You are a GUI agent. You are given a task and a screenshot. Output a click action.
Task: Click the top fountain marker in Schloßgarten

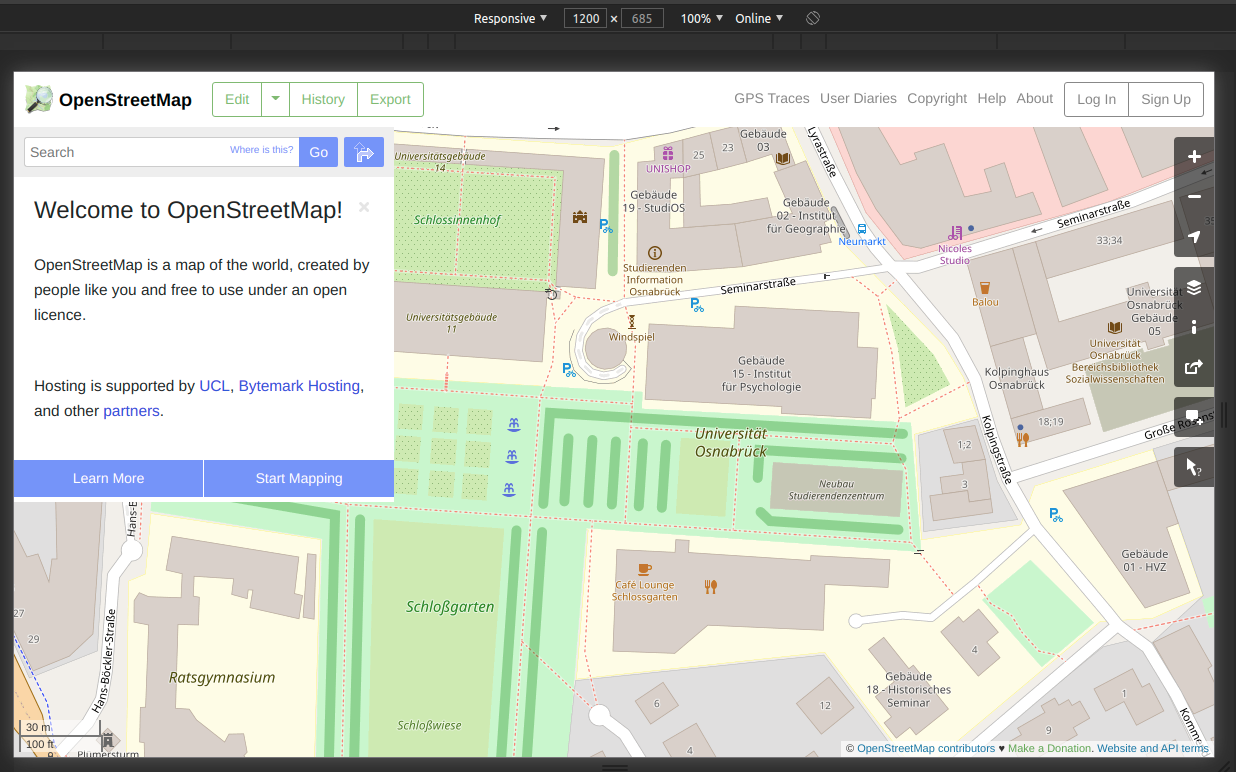click(x=514, y=425)
